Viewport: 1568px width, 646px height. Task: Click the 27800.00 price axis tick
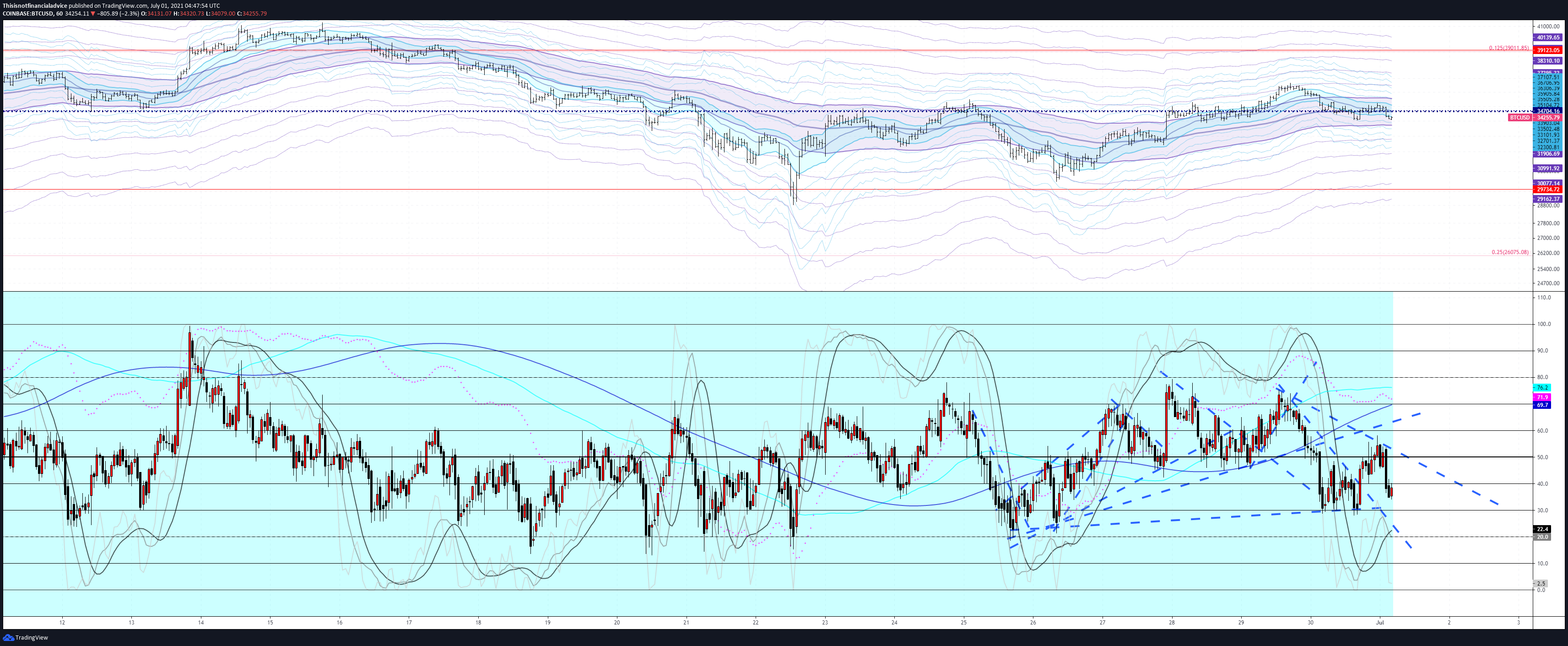[1548, 223]
